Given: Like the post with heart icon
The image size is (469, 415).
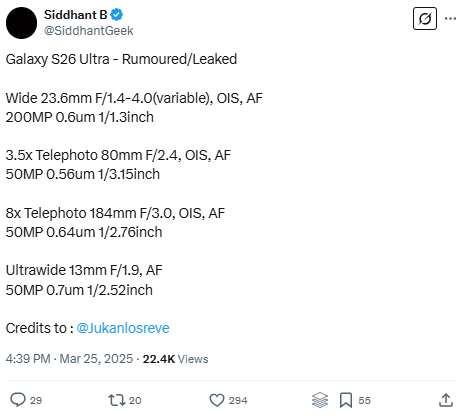Looking at the screenshot, I should [x=217, y=400].
